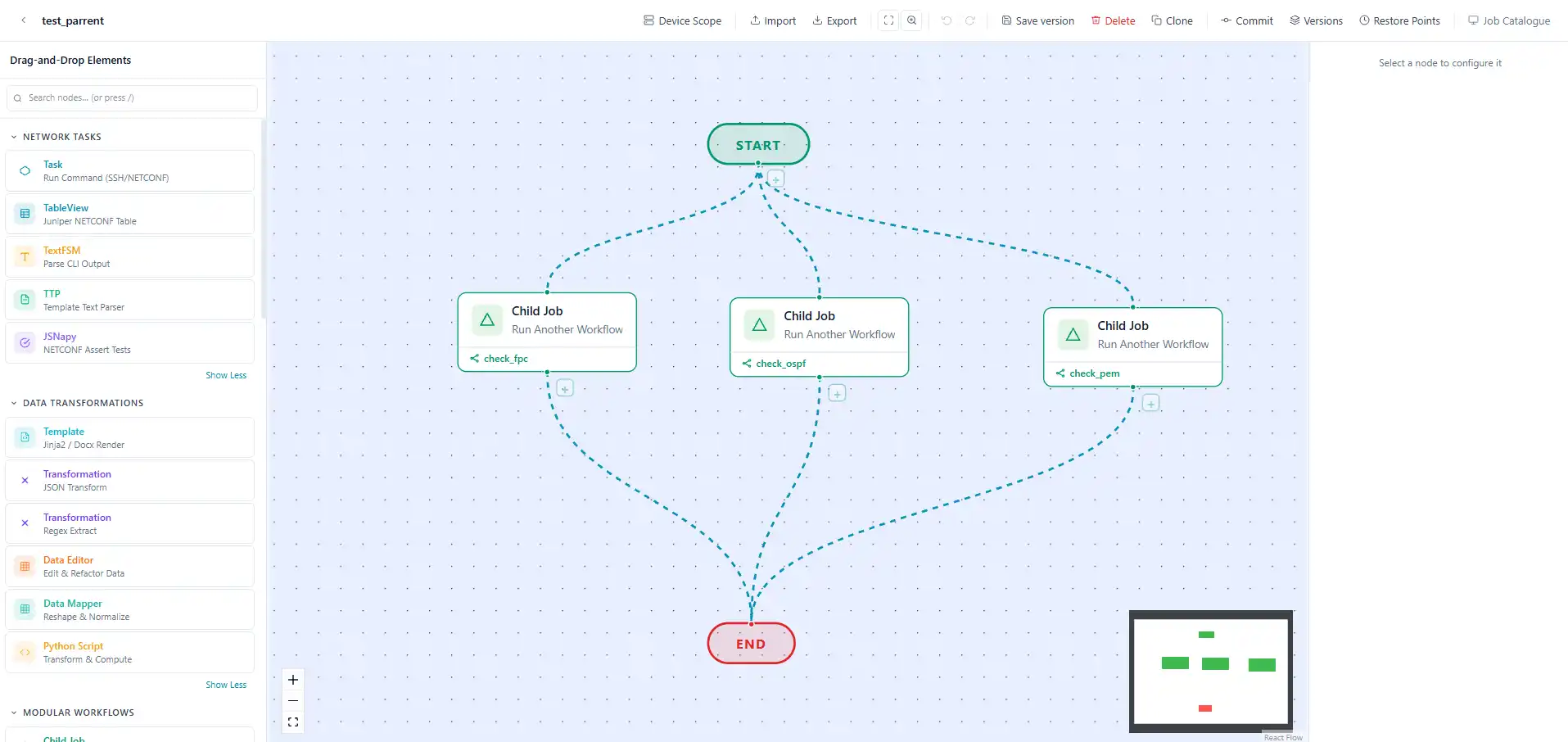Save version of the workflow
Image resolution: width=1568 pixels, height=742 pixels.
tap(1037, 20)
